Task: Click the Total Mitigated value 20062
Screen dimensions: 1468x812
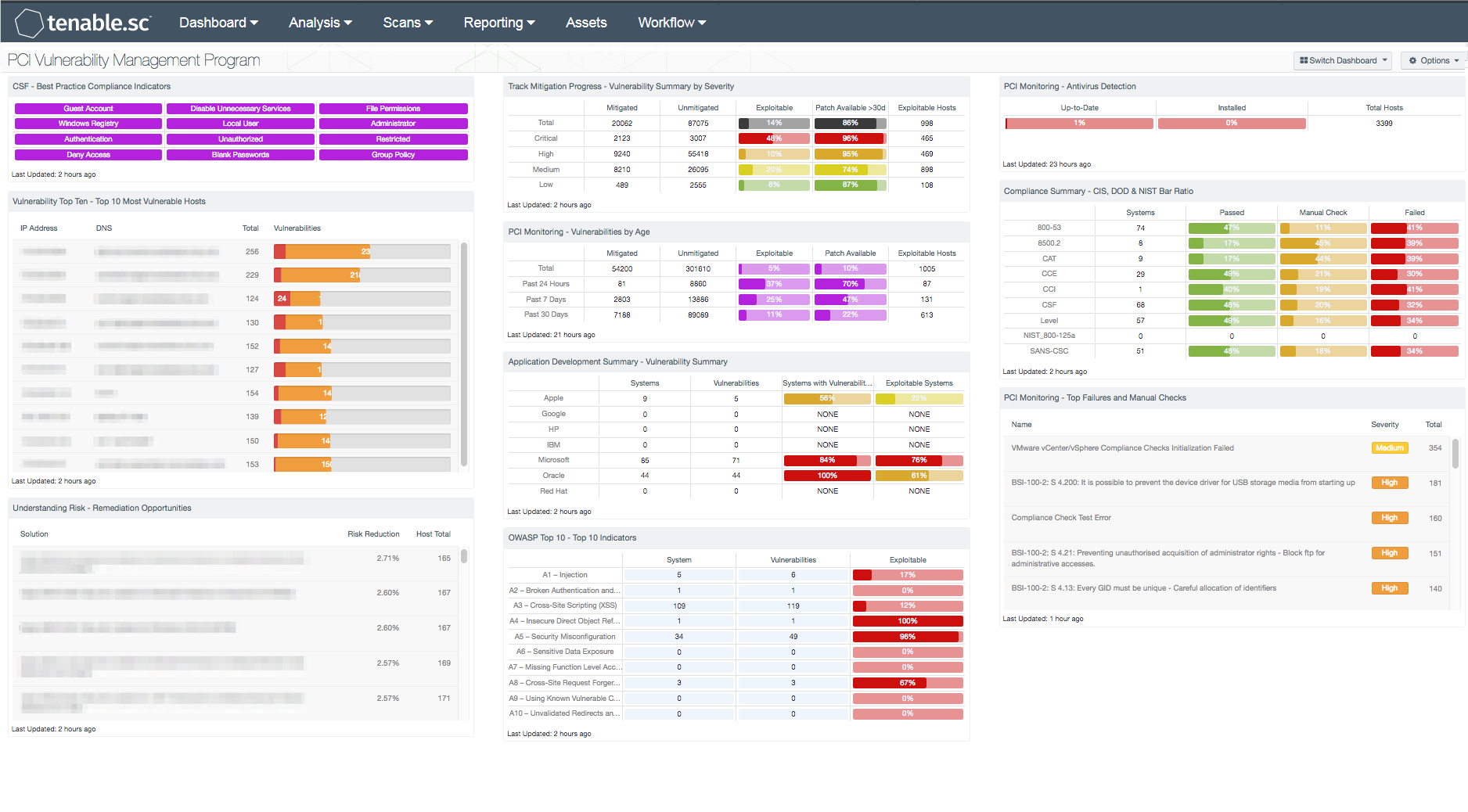Action: pyautogui.click(x=622, y=124)
